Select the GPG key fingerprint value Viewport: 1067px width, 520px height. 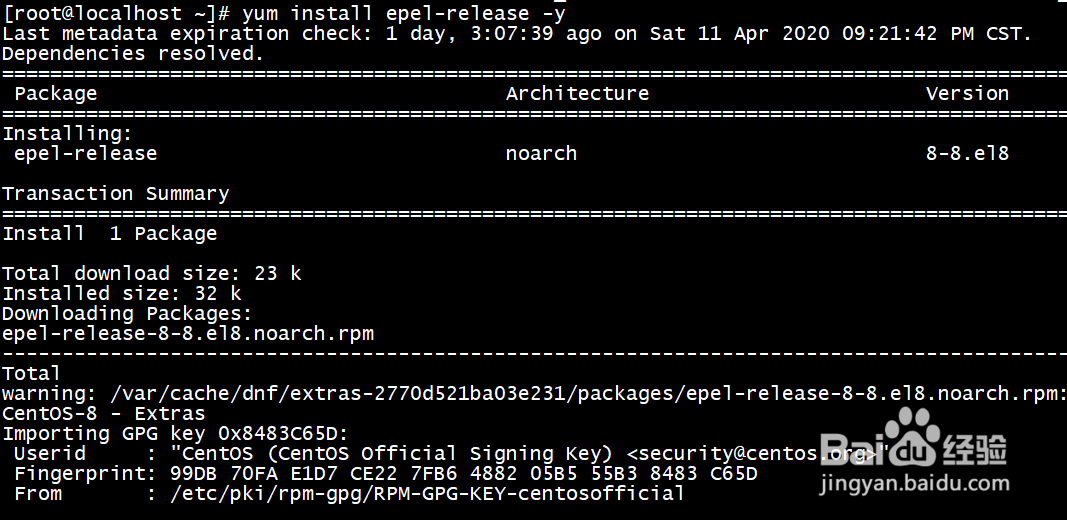(463, 473)
